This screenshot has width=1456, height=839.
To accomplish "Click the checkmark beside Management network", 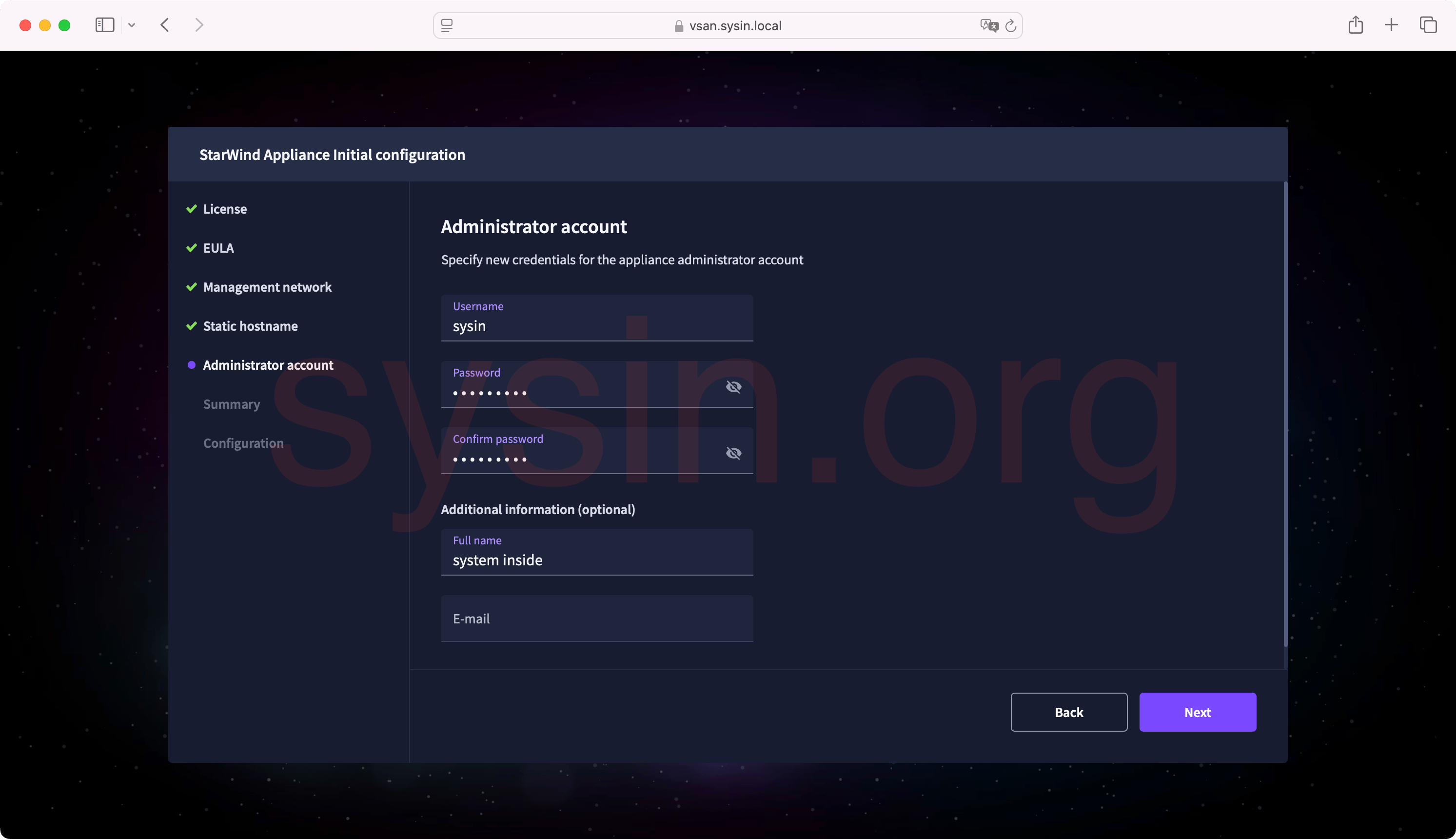I will point(192,287).
